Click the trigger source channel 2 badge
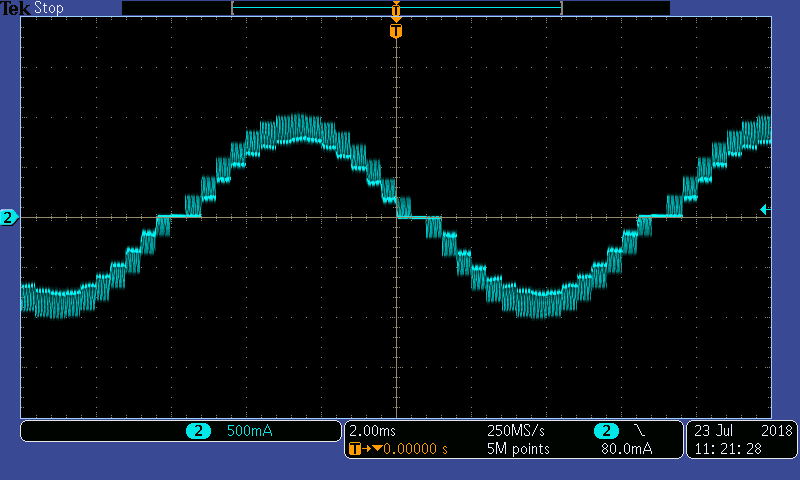The width and height of the screenshot is (800, 480). (605, 431)
